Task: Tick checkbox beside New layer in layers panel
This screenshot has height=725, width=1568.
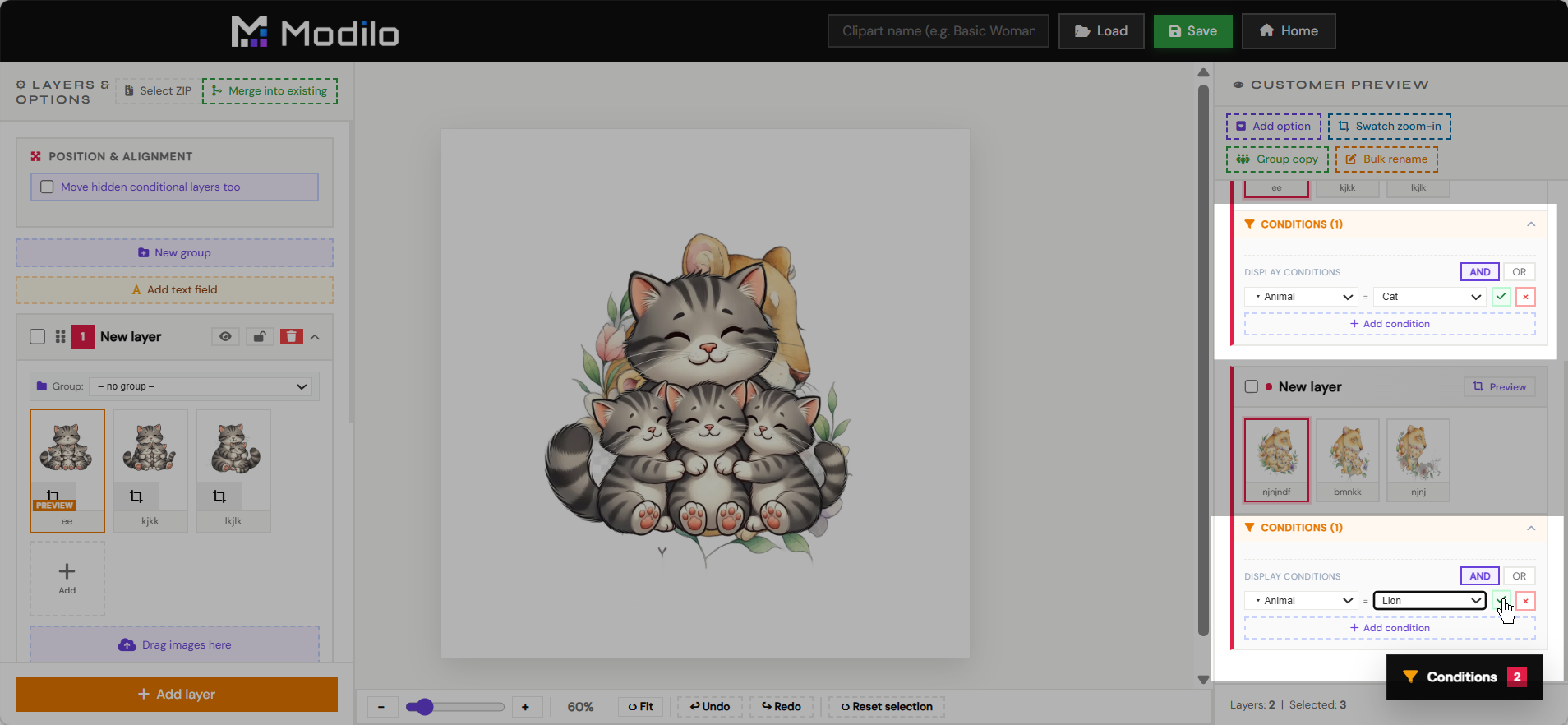Action: 37,336
